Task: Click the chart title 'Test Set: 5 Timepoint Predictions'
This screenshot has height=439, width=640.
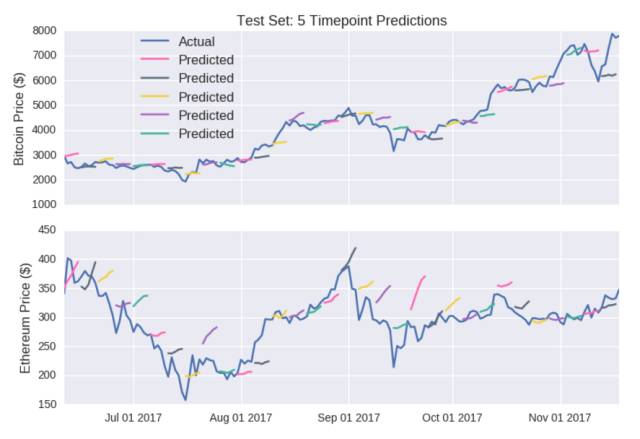Action: (342, 20)
